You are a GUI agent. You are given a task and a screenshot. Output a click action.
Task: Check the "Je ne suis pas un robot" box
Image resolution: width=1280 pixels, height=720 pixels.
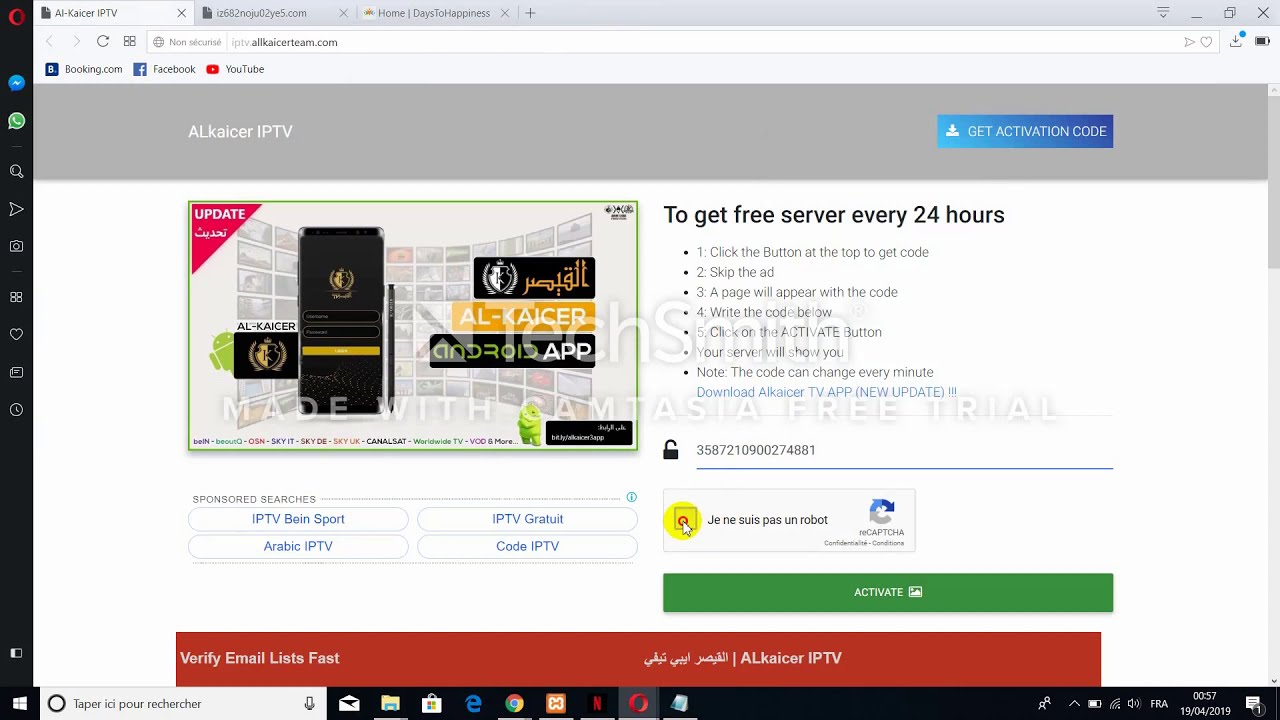coord(684,520)
